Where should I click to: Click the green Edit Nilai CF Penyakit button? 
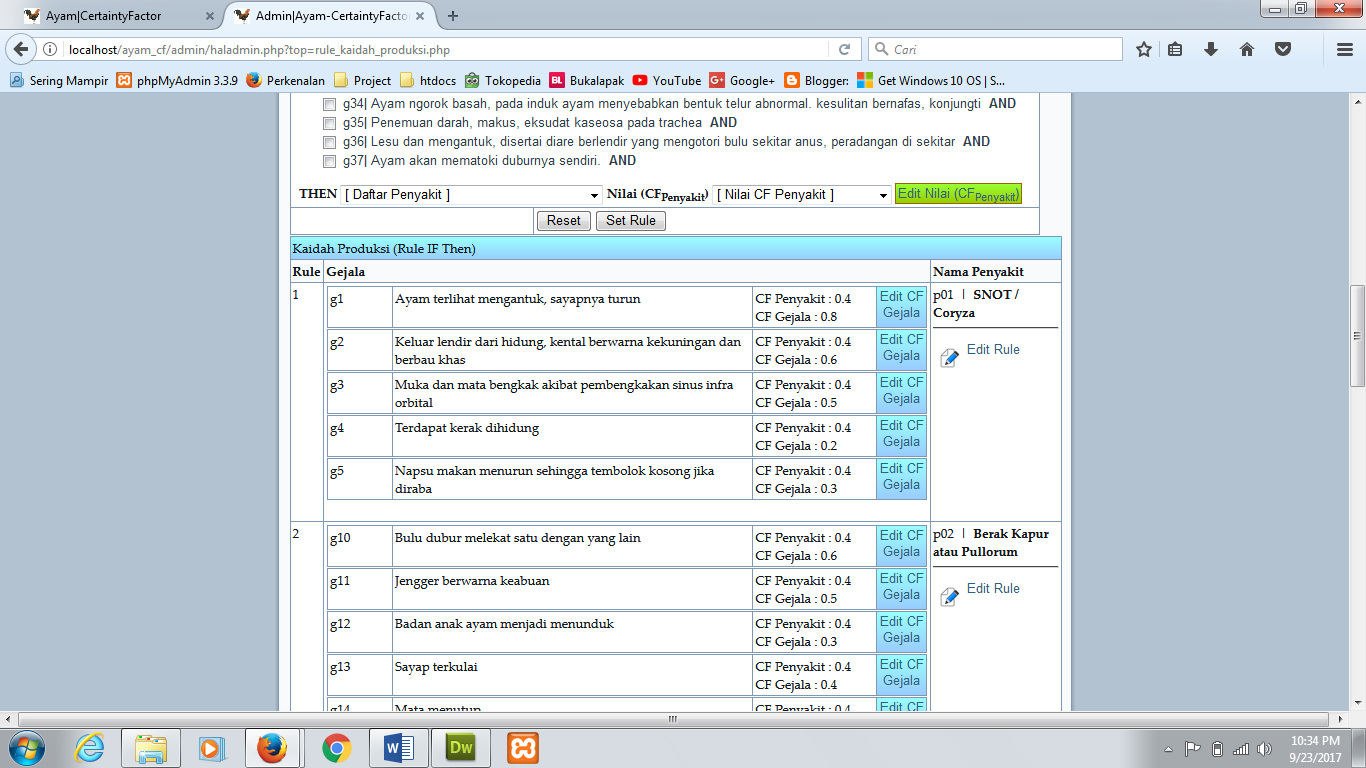[x=958, y=195]
